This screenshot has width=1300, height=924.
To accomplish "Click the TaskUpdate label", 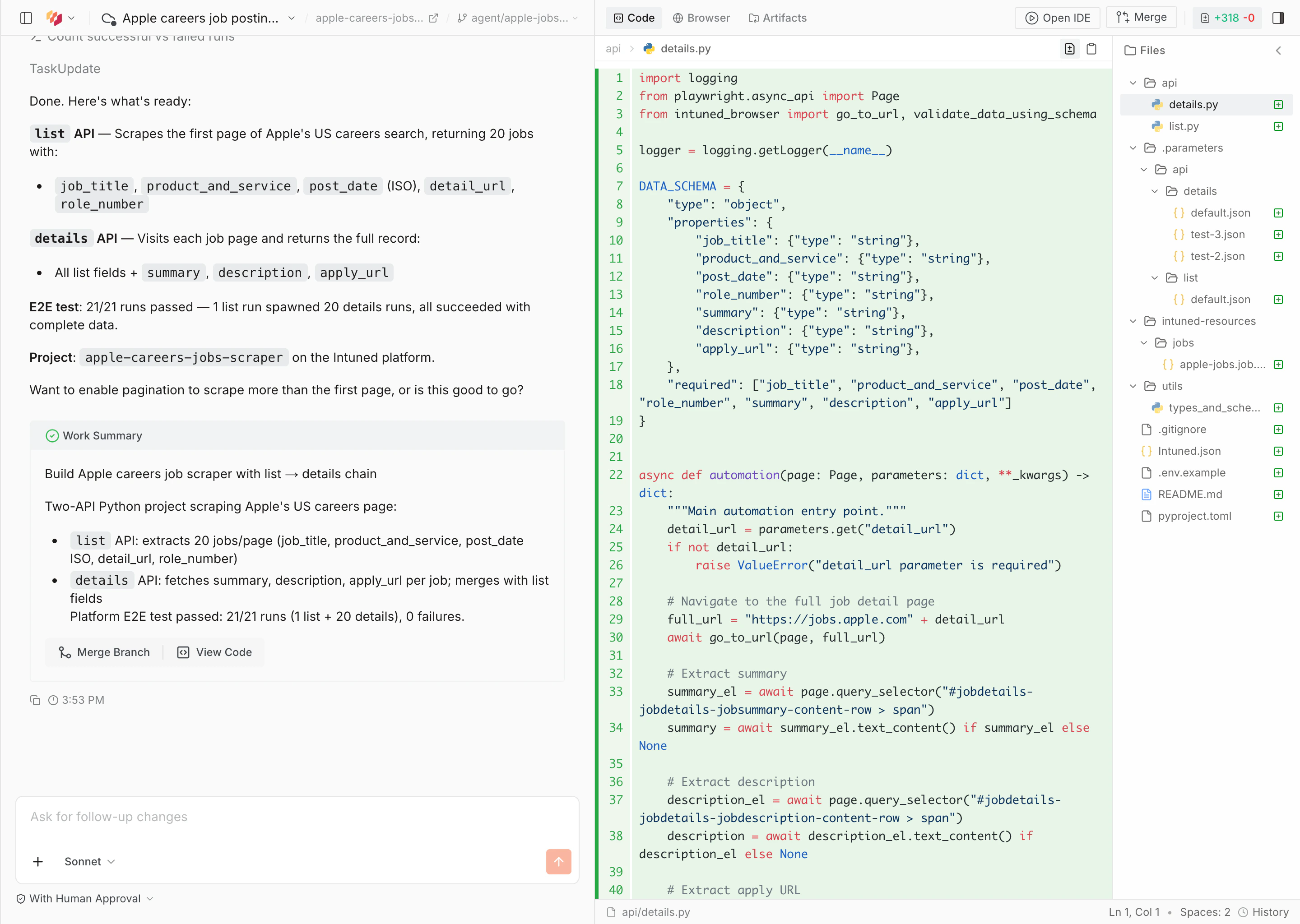I will coord(65,69).
